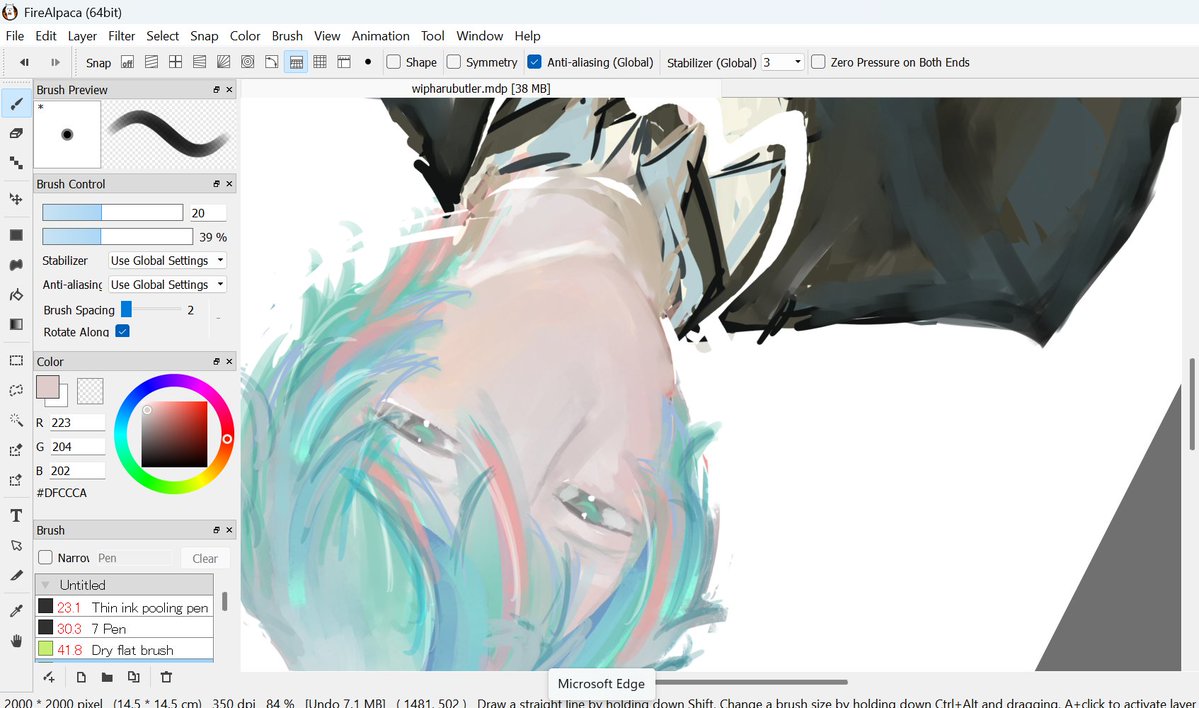The width and height of the screenshot is (1199, 708).
Task: Enable the concentric circle snap
Action: (248, 62)
